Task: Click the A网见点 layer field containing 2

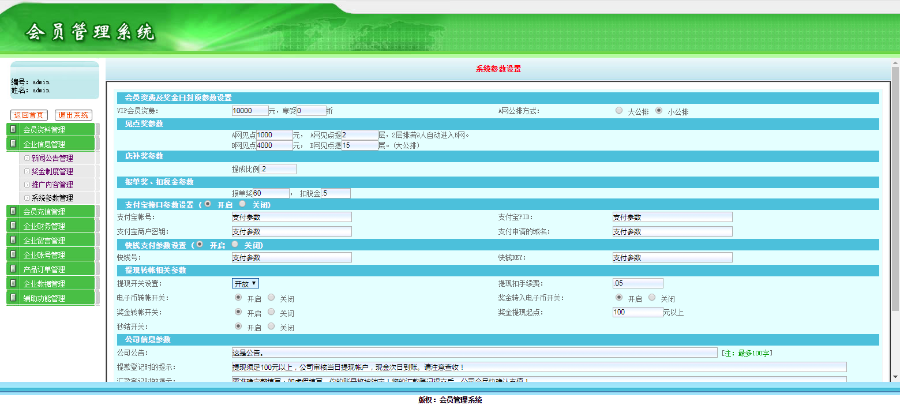Action: pos(360,135)
